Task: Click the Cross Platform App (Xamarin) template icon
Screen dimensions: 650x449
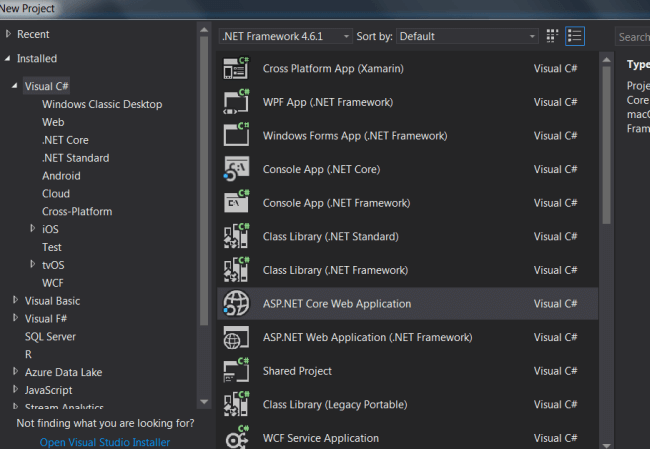Action: coord(236,68)
